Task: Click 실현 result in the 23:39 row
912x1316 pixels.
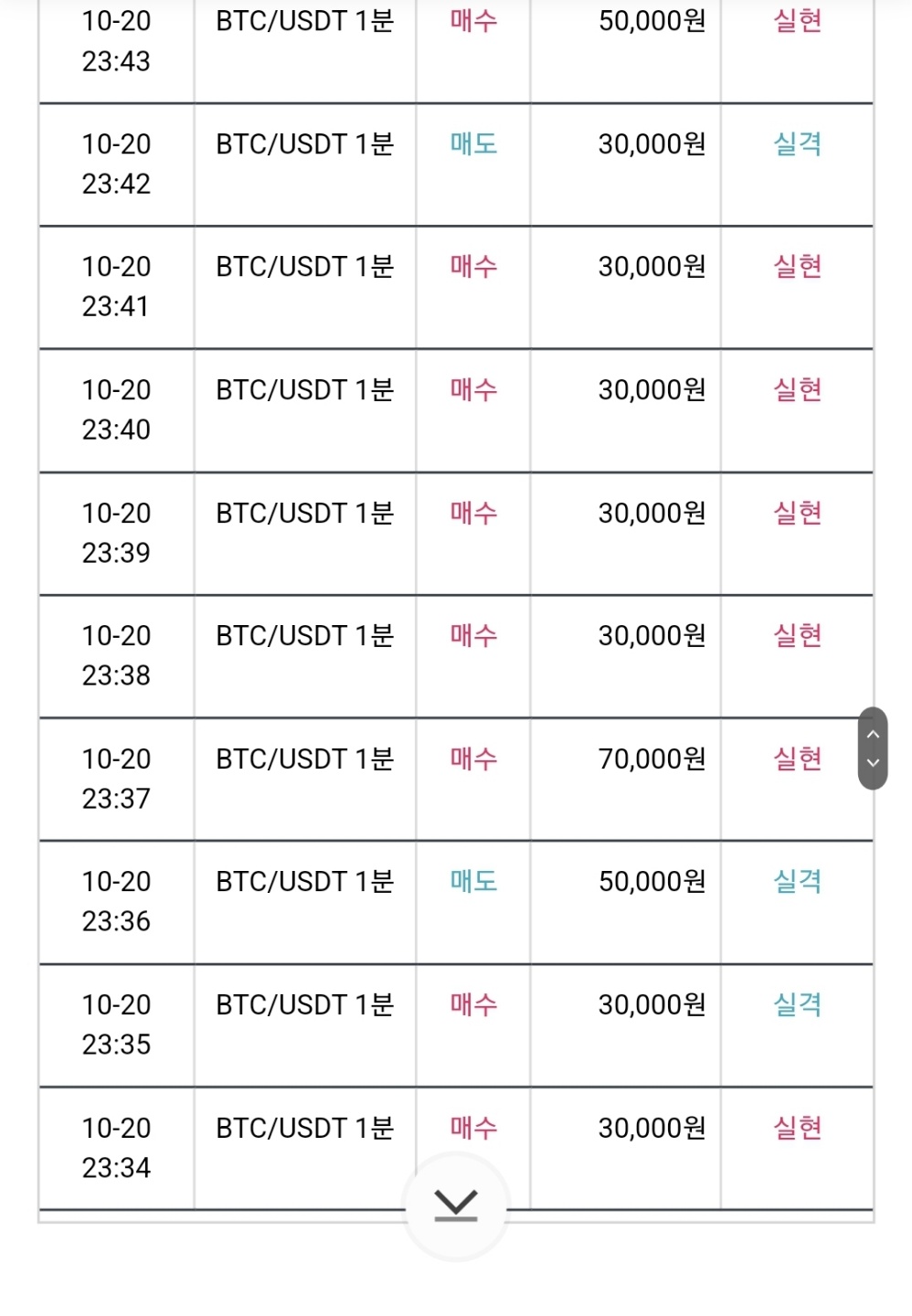Action: pyautogui.click(x=797, y=513)
